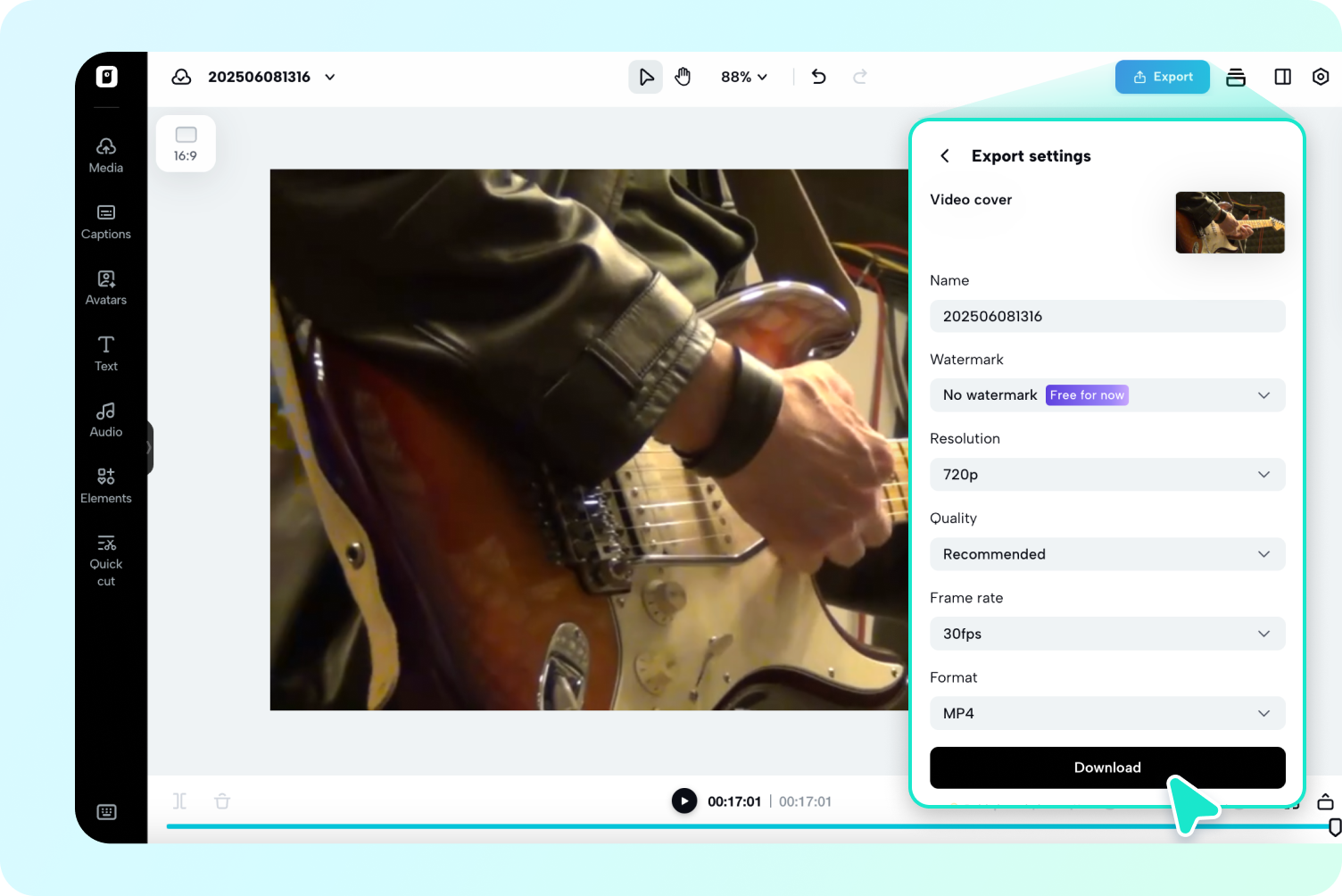The width and height of the screenshot is (1342, 896).
Task: Open the Audio panel
Action: (x=106, y=420)
